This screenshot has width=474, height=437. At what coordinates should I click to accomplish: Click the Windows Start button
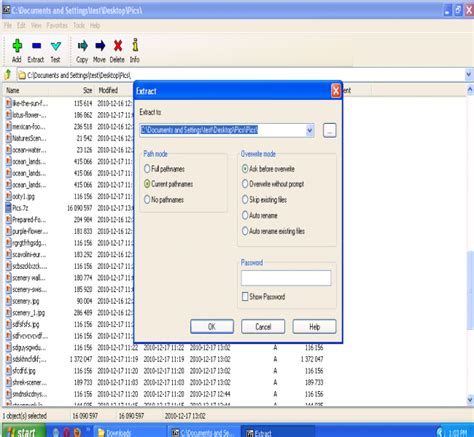(x=23, y=431)
